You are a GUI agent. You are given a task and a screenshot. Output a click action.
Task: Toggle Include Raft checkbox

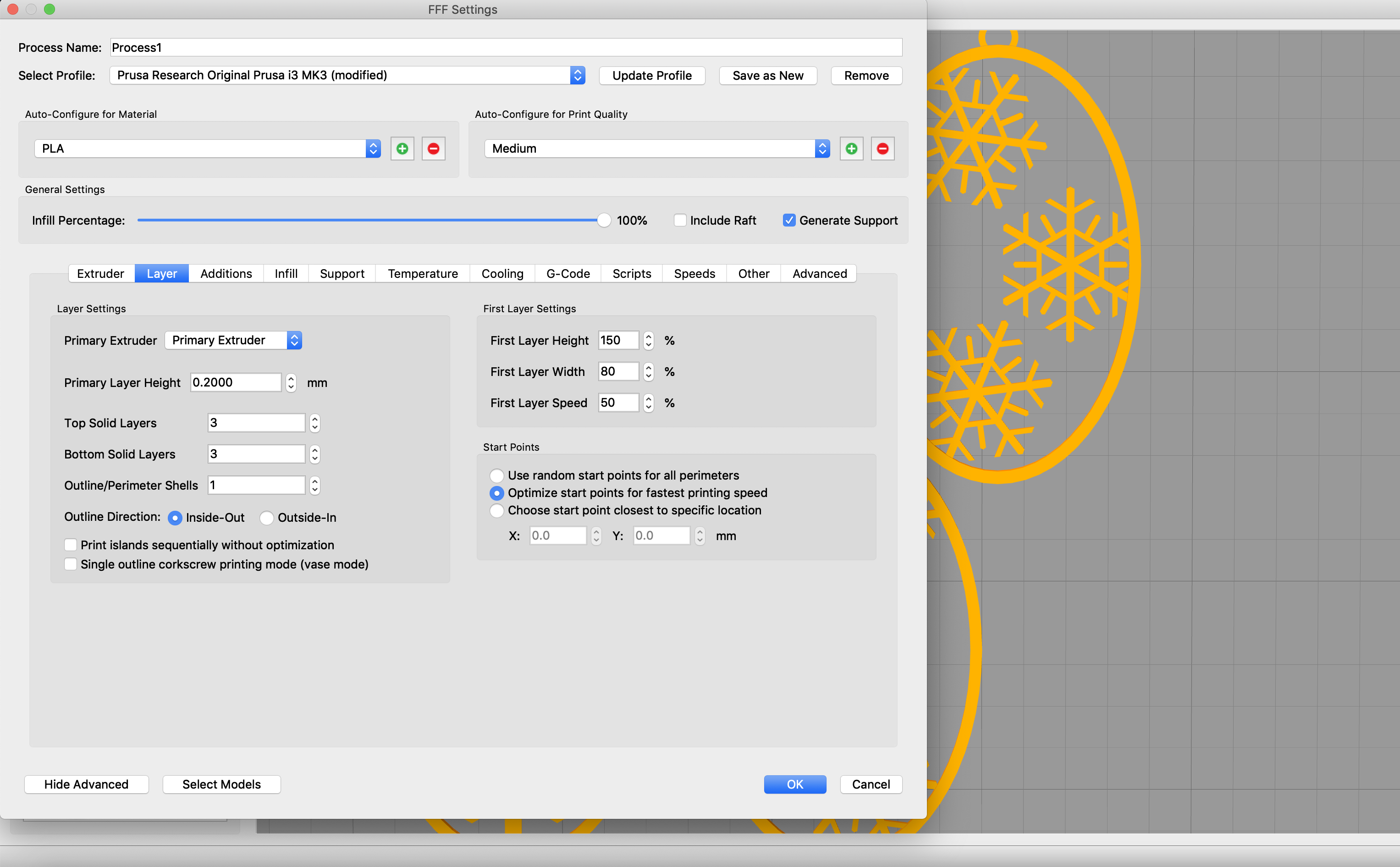(678, 221)
